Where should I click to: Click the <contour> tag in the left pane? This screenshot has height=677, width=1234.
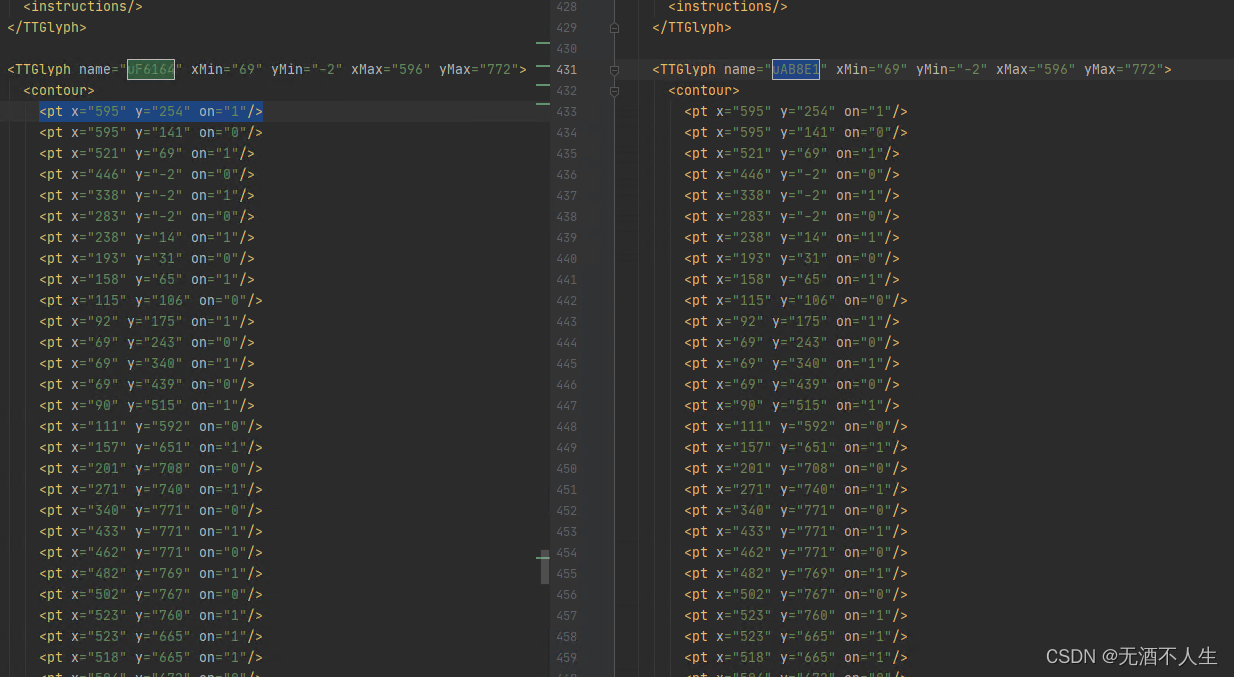(x=59, y=90)
